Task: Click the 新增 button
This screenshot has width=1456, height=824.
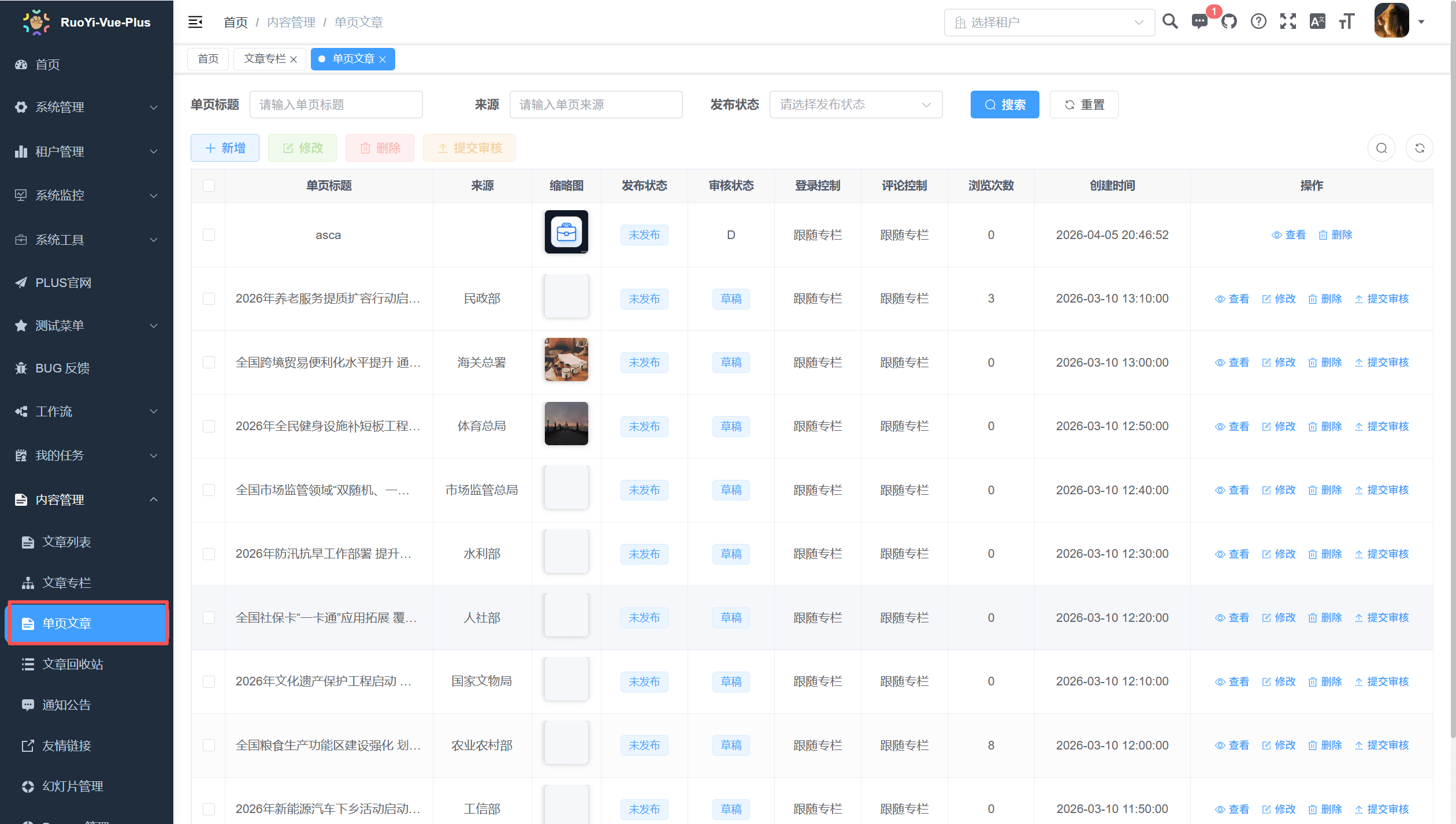Action: coord(225,148)
